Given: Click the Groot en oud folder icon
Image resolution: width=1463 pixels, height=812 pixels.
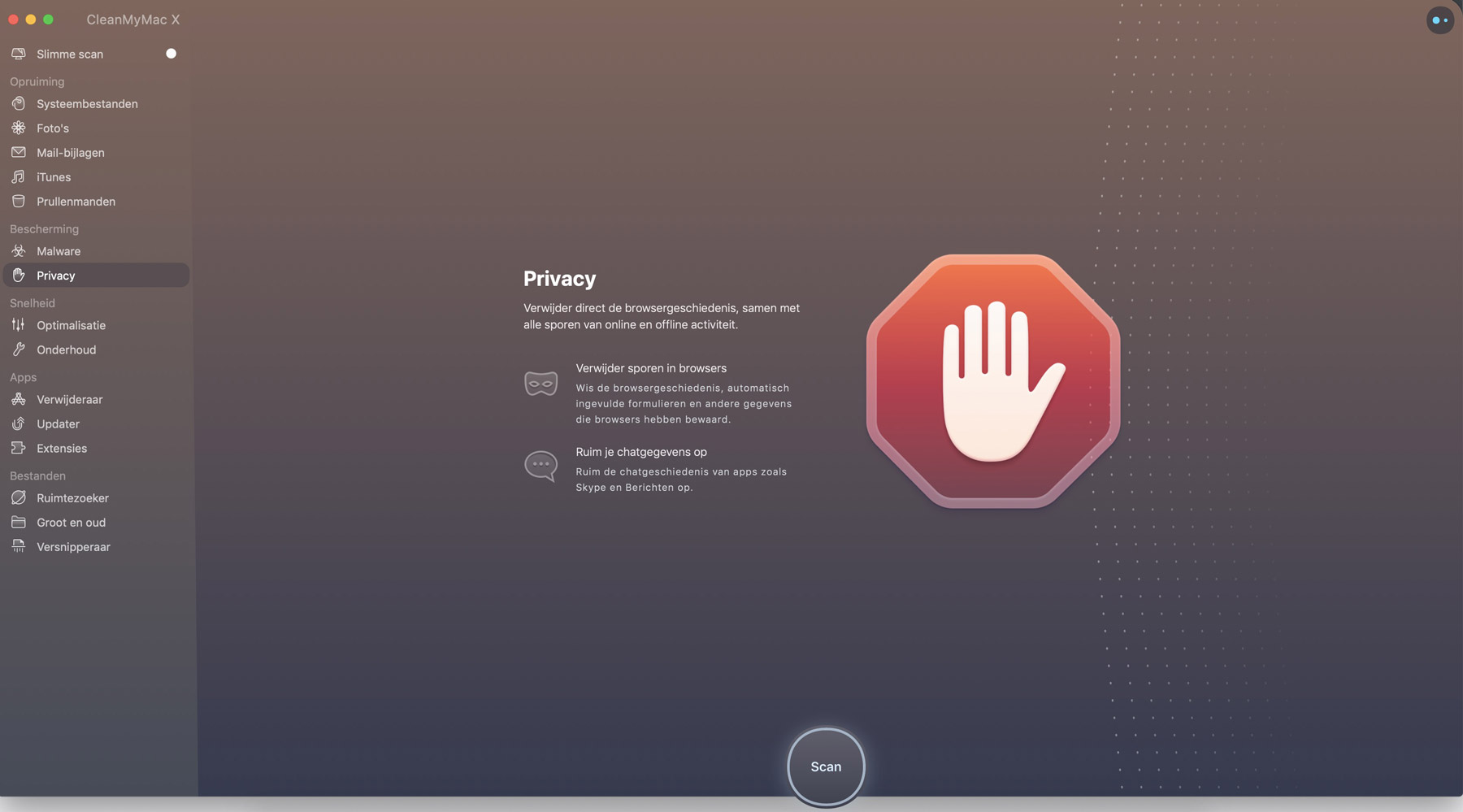Looking at the screenshot, I should [19, 522].
